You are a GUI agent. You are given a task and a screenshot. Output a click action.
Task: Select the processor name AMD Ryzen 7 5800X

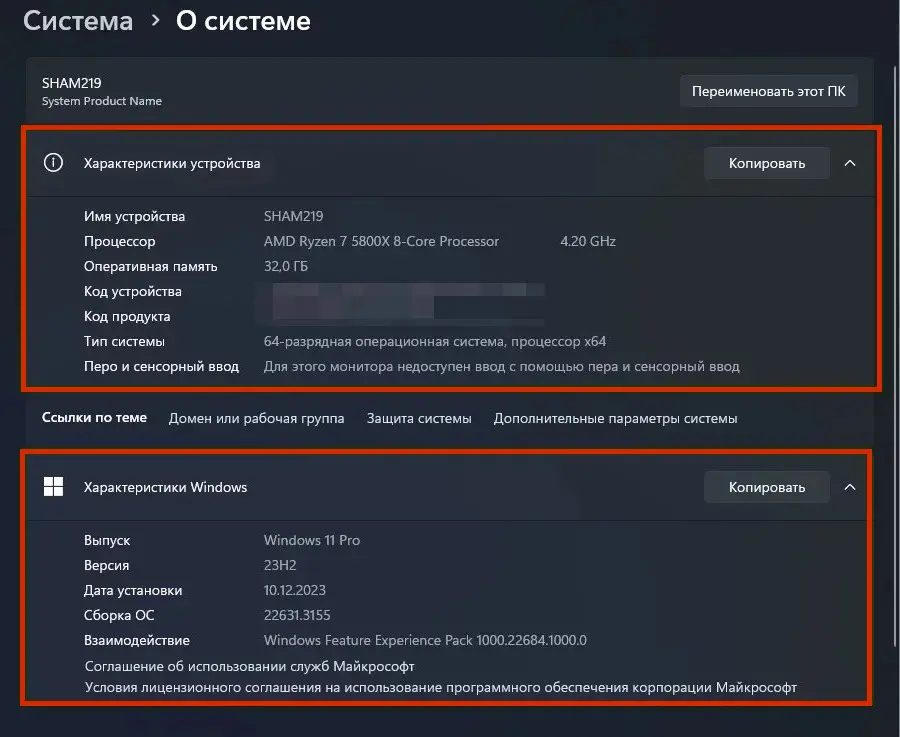(381, 241)
